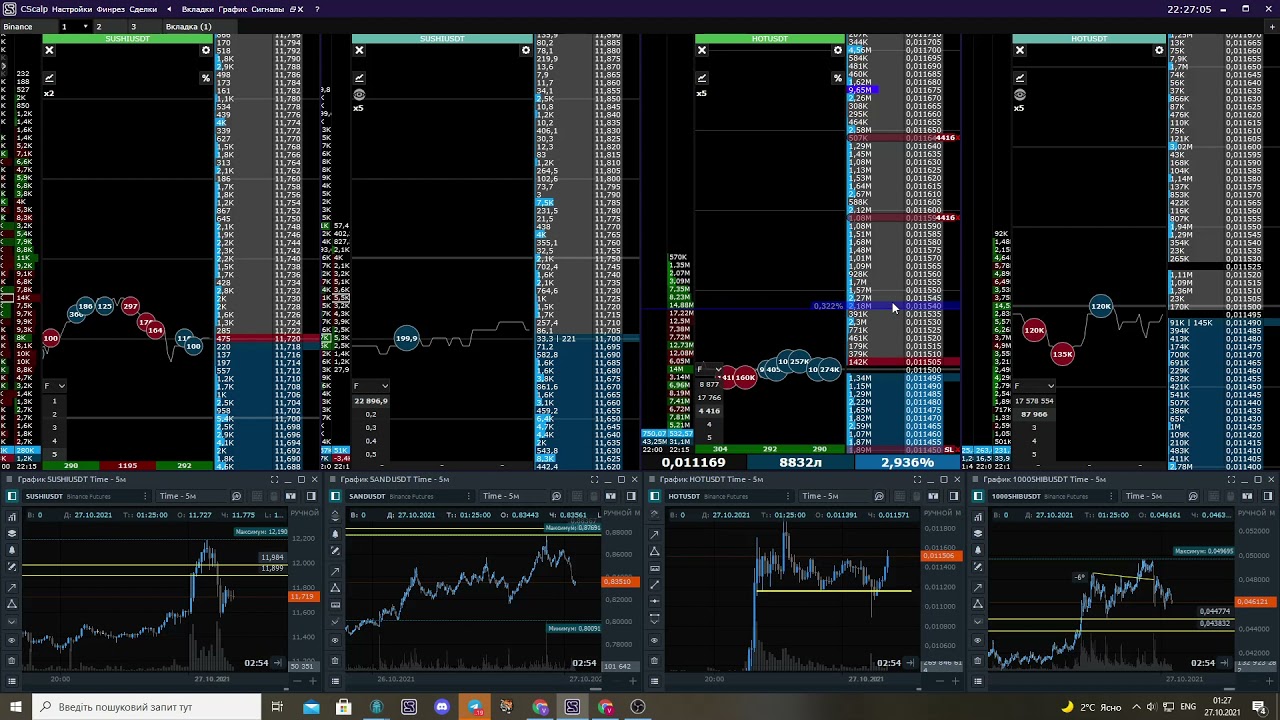Viewport: 1280px width, 720px height.
Task: Click the SUSHIUSDT green header of the first panel
Action: [127, 39]
